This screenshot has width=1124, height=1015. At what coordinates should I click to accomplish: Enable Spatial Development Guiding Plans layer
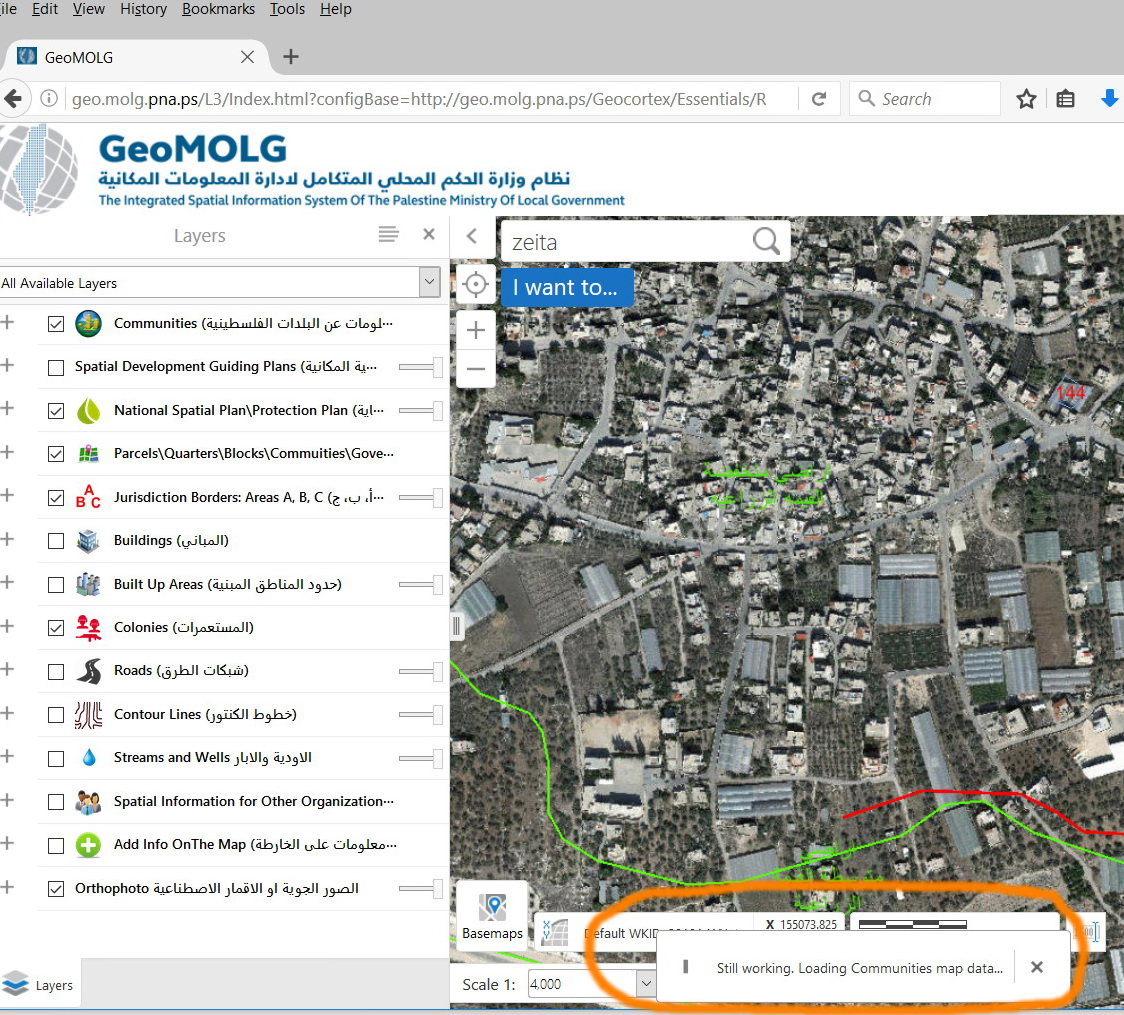pos(56,368)
